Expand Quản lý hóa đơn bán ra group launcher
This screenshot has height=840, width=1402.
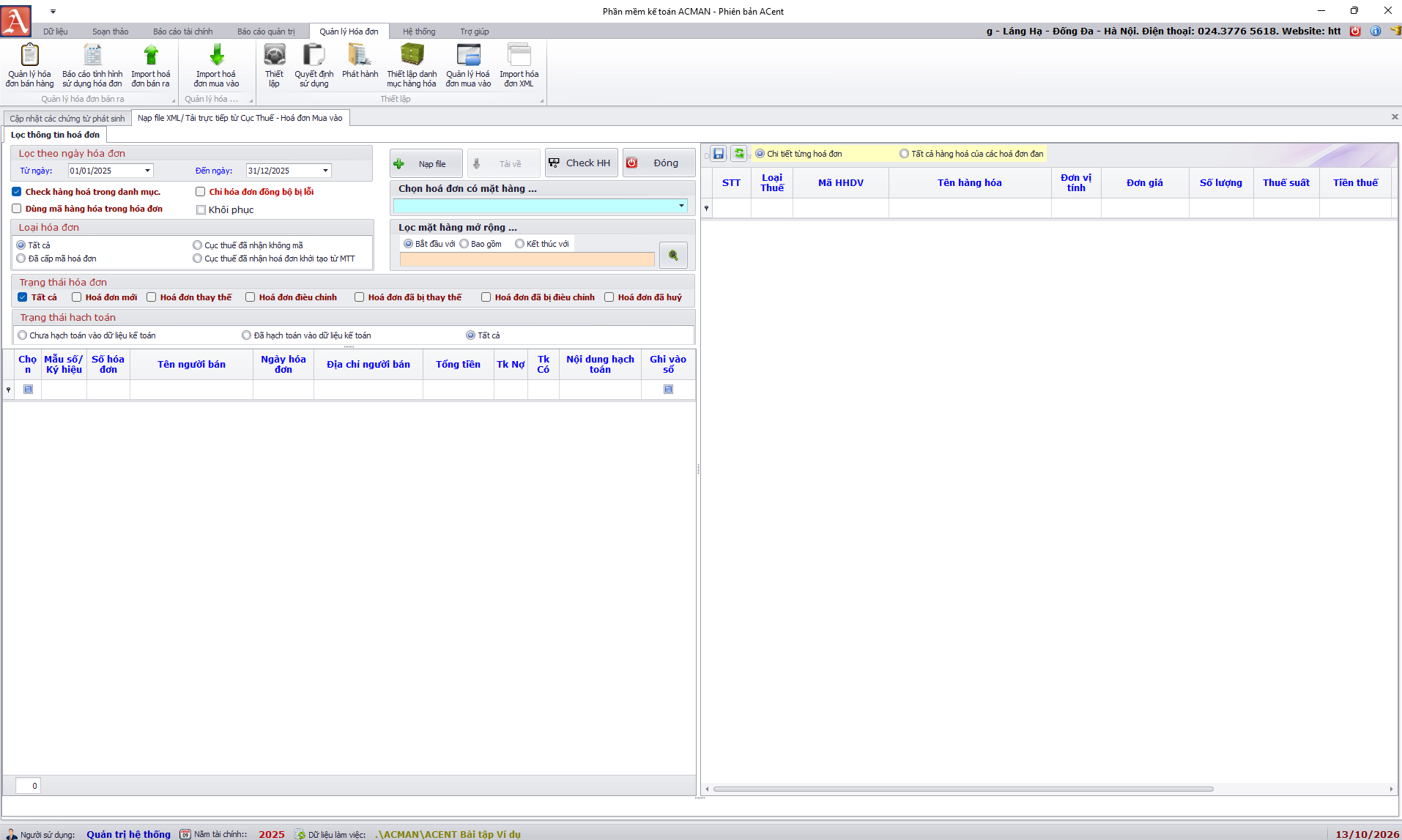[x=174, y=100]
